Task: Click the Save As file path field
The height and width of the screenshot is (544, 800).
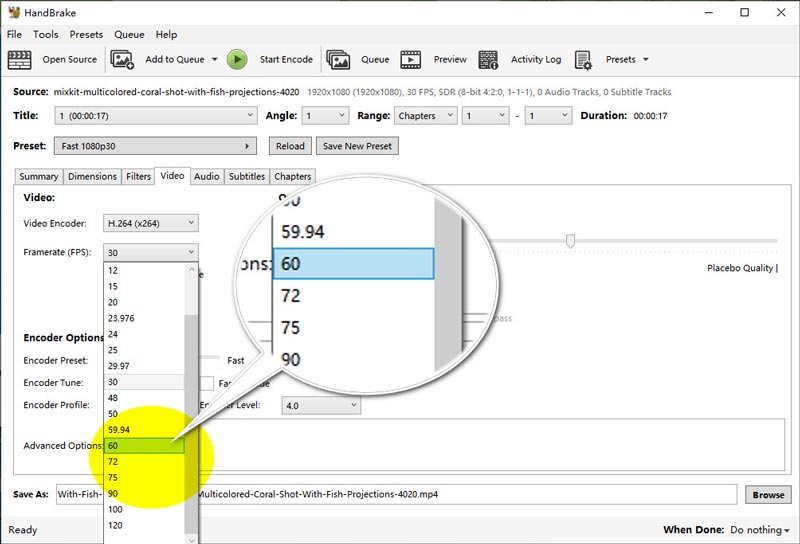Action: (x=396, y=494)
